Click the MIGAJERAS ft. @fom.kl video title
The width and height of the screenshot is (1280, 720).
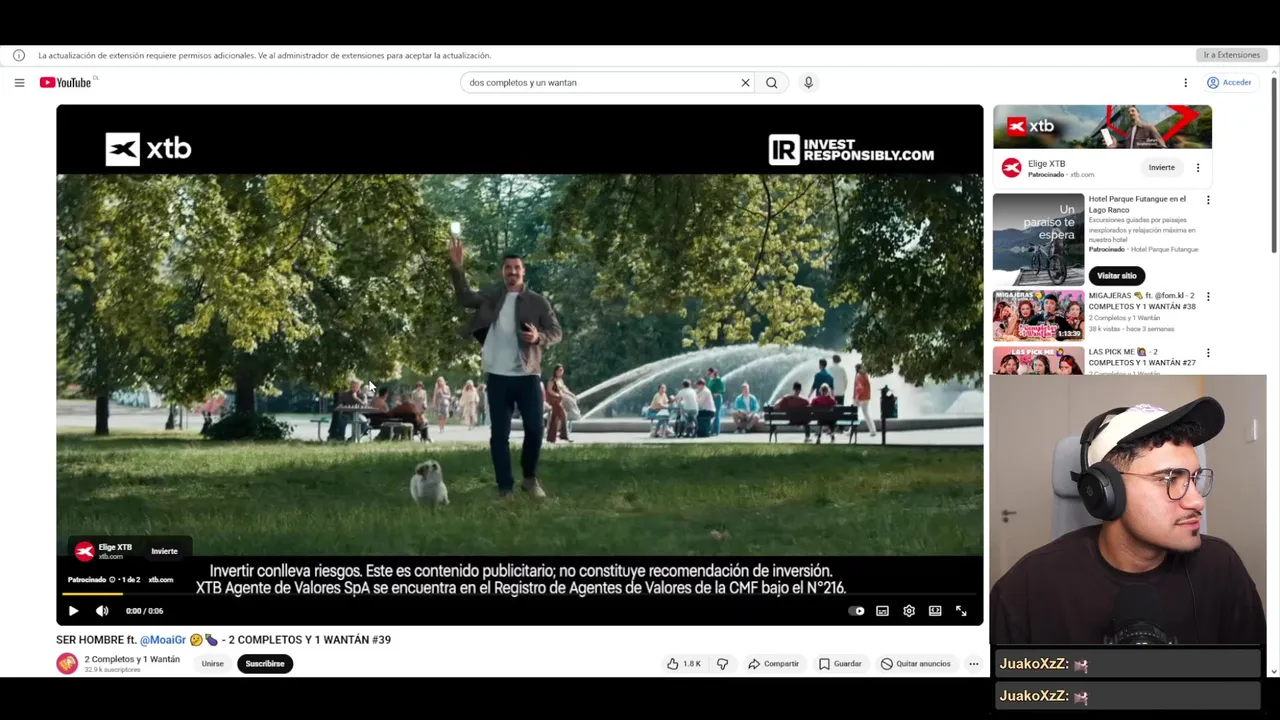point(1142,302)
